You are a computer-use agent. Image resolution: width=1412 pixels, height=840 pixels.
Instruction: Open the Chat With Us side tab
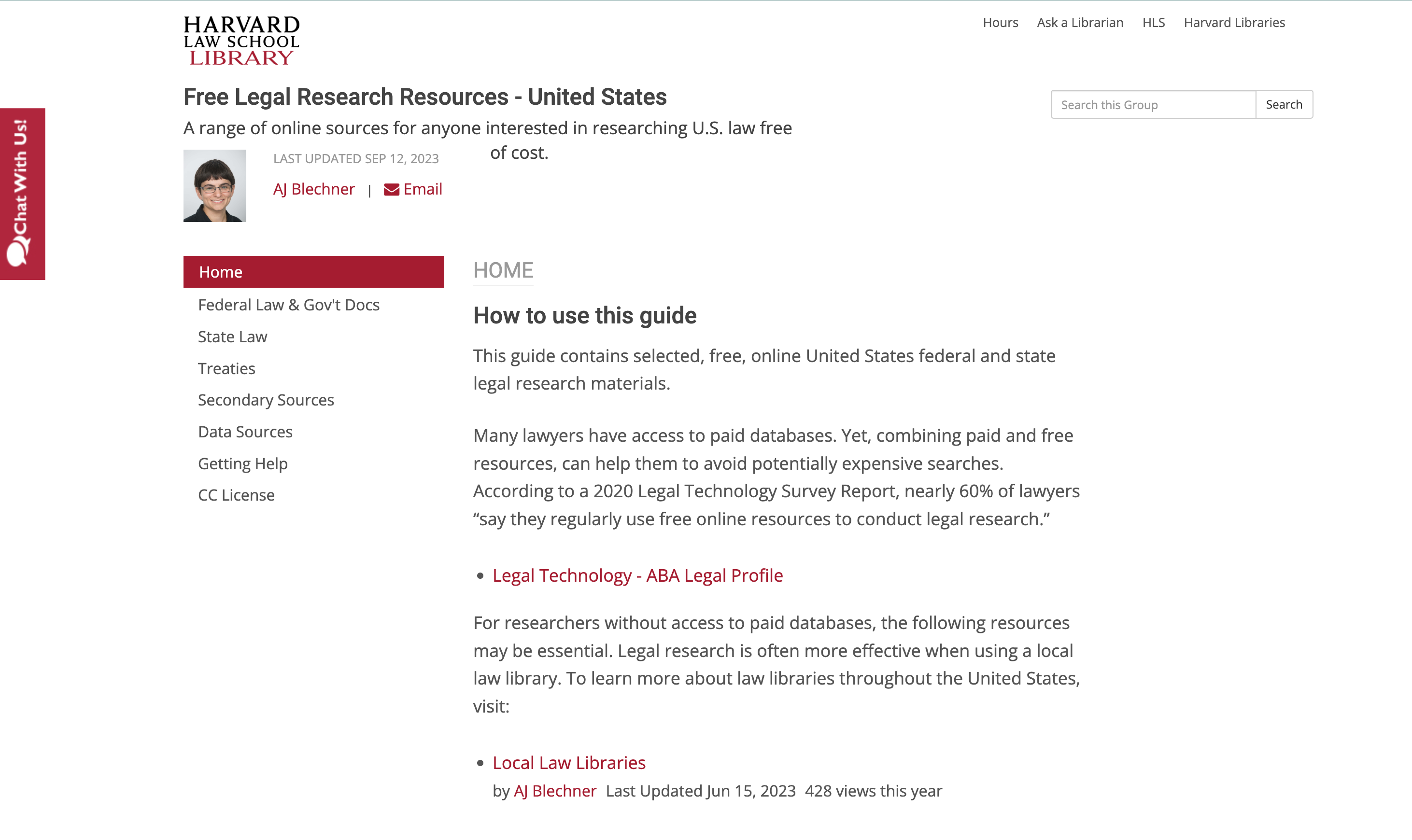click(22, 194)
